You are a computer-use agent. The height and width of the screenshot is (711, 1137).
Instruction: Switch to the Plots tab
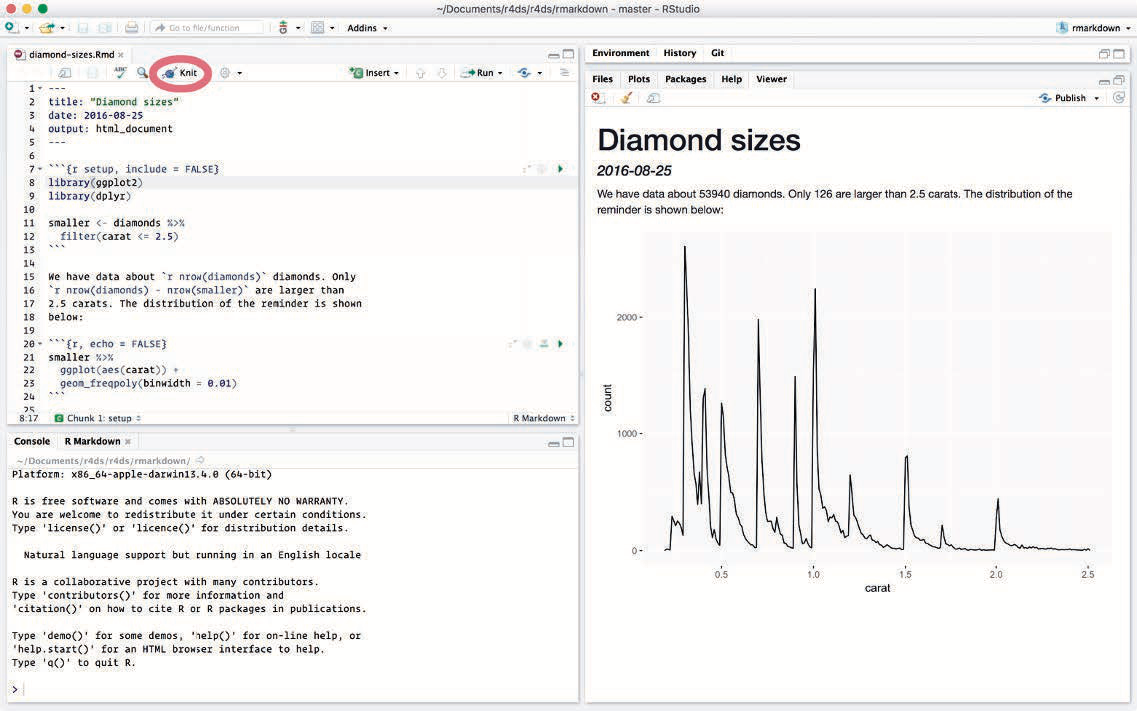point(638,79)
